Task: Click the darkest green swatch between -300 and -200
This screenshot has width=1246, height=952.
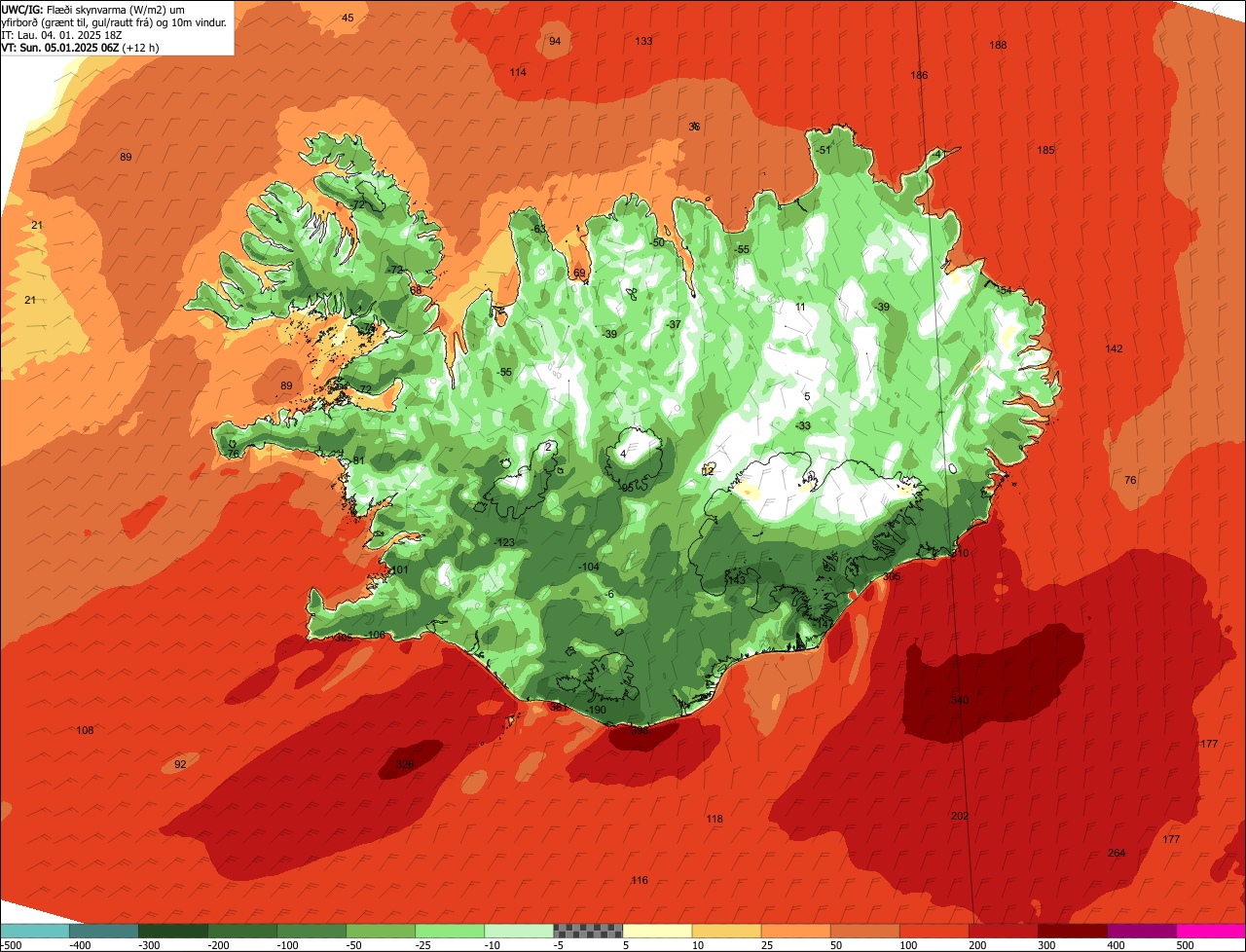Action: (173, 931)
